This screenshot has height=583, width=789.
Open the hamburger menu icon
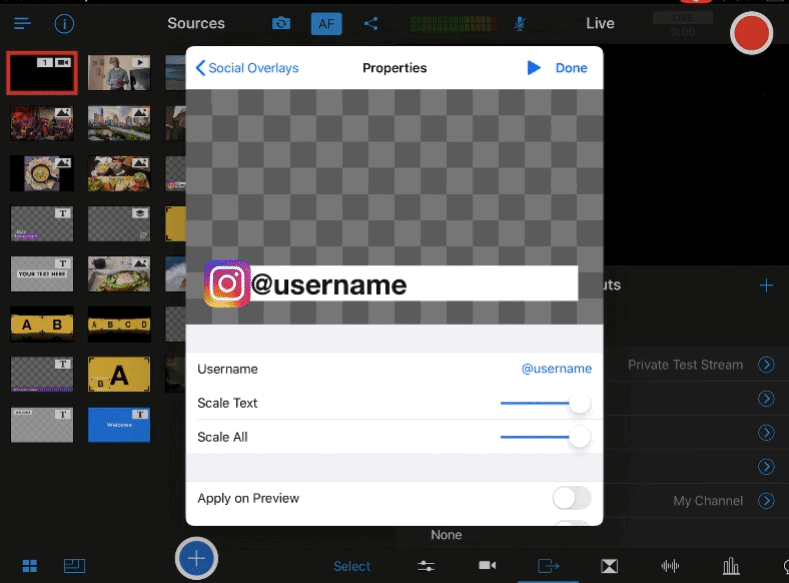(x=22, y=24)
